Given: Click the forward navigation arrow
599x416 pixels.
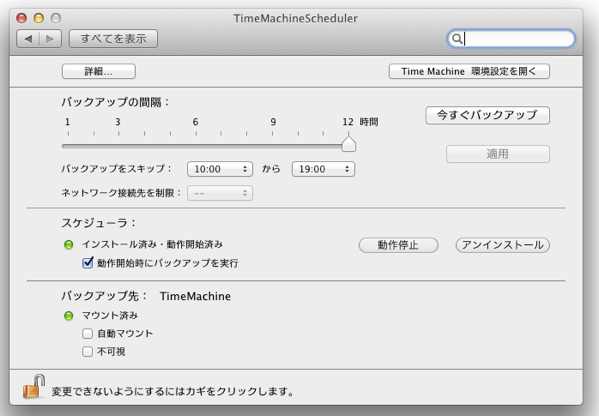Looking at the screenshot, I should point(50,39).
